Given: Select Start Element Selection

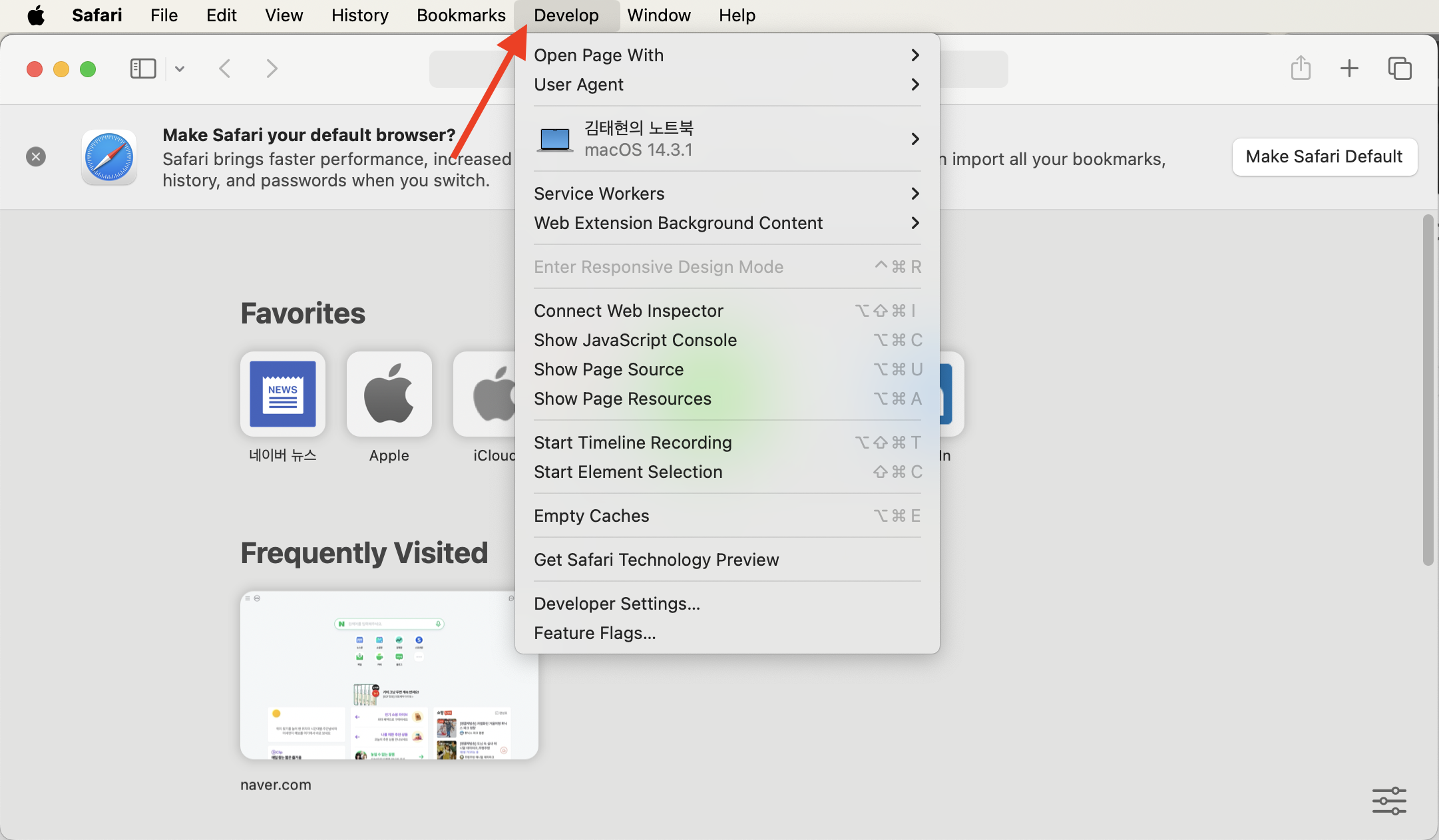Looking at the screenshot, I should click(727, 472).
